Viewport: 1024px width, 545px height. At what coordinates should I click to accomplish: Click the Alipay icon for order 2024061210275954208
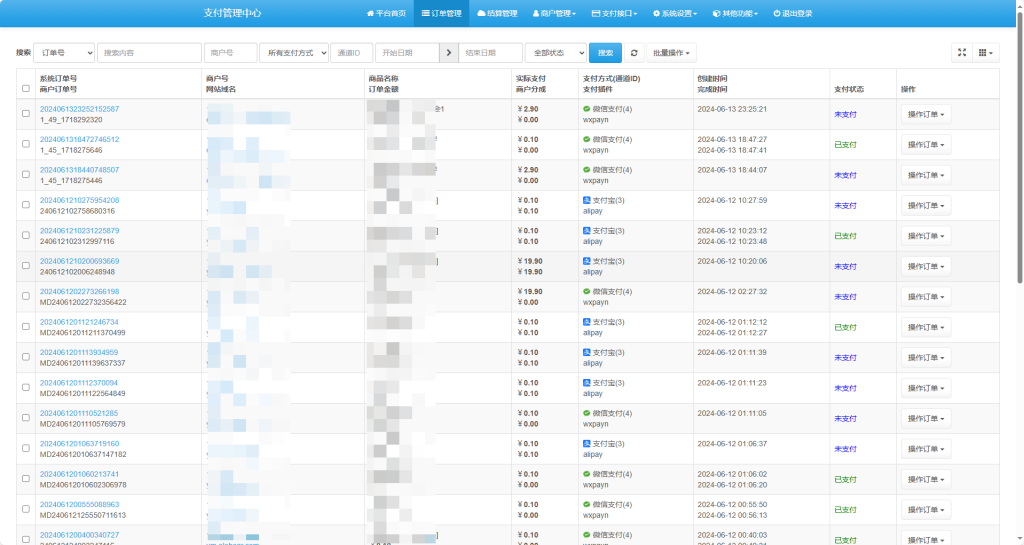(587, 200)
